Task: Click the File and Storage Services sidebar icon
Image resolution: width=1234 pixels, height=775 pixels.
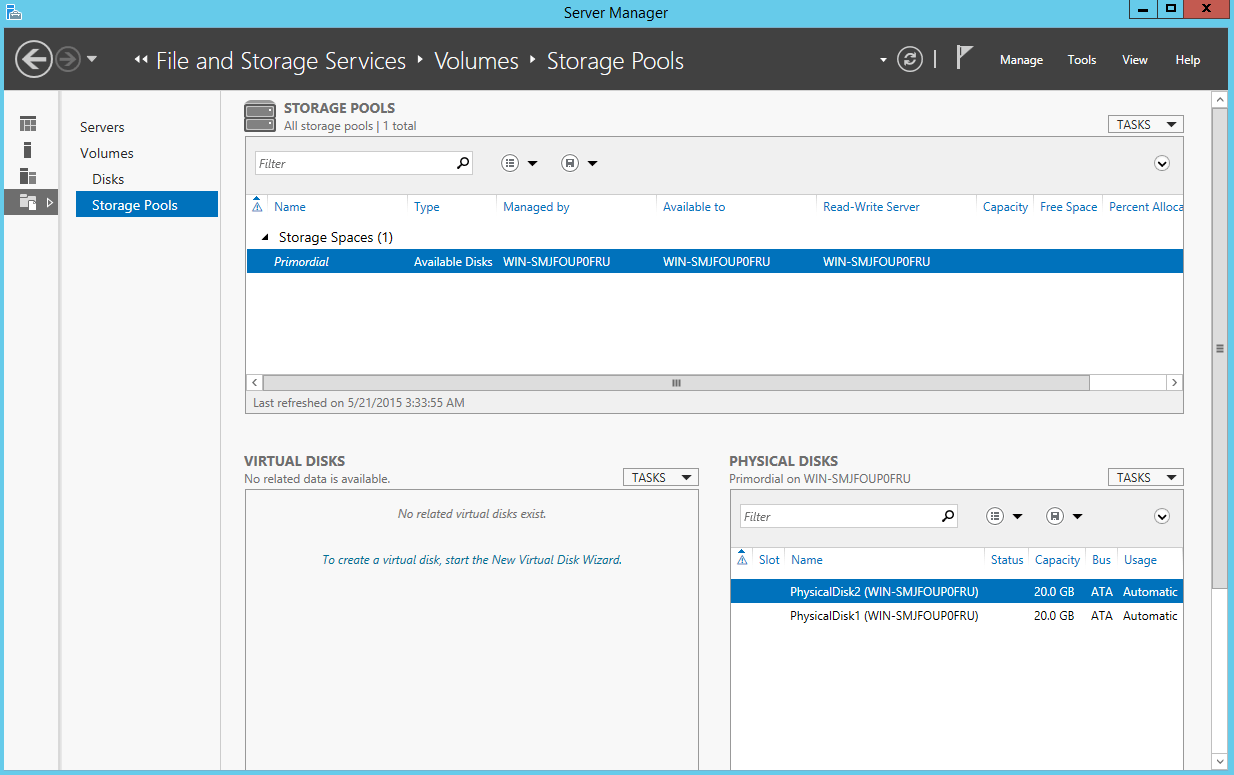Action: click(28, 202)
